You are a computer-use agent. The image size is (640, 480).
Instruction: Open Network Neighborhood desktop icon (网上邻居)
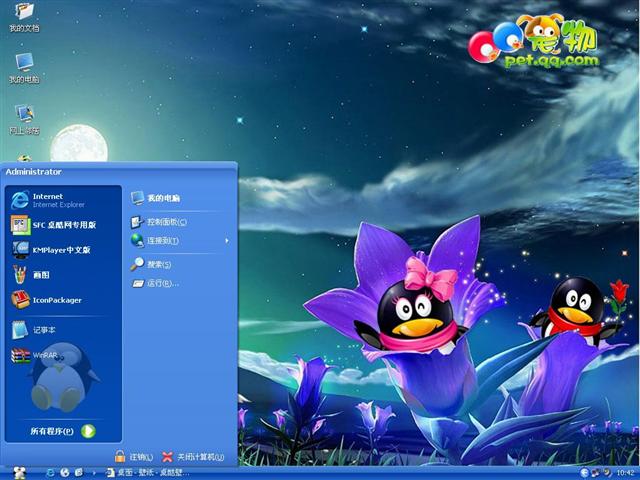(x=24, y=120)
